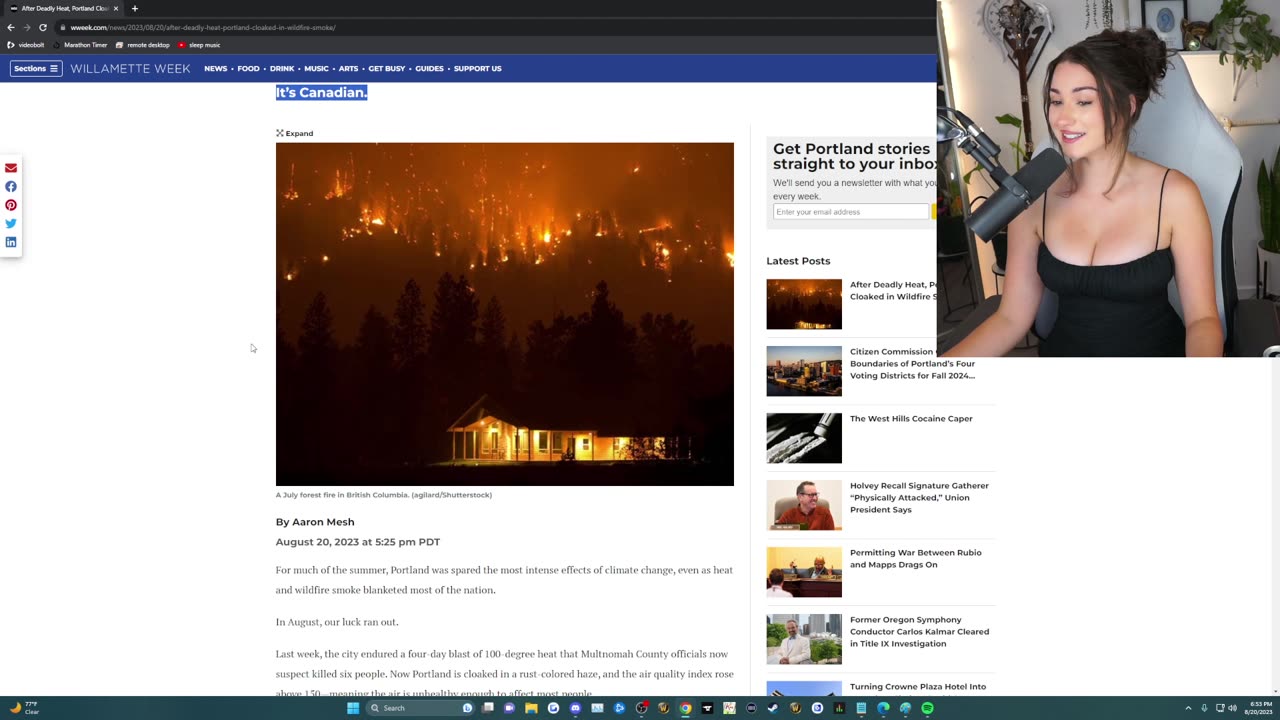The width and height of the screenshot is (1280, 720).
Task: Open Windows Start menu
Action: 353,708
